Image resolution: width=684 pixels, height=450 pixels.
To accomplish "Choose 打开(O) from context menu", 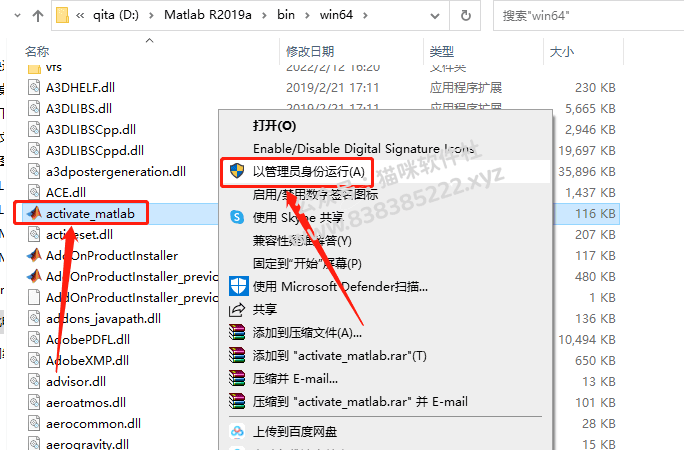I will click(274, 126).
